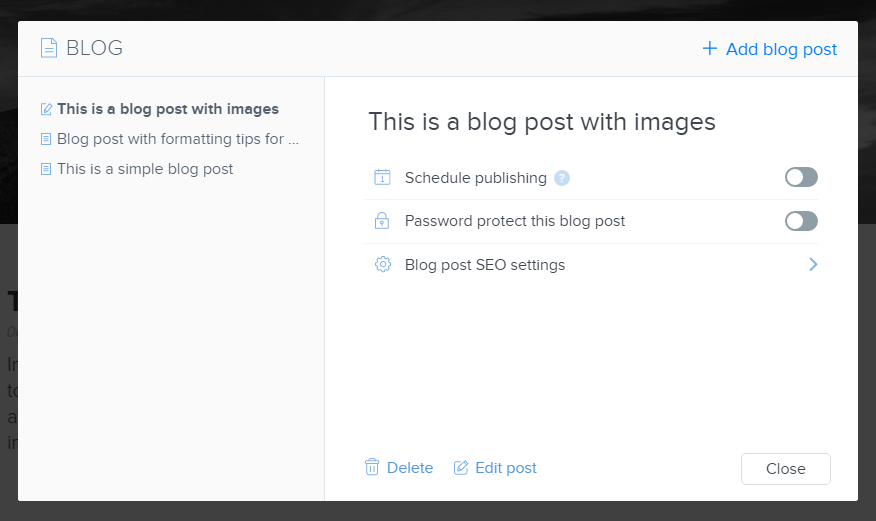Open 'Blog post with formatting tips for ...' entry
Image resolution: width=876 pixels, height=521 pixels.
click(178, 139)
